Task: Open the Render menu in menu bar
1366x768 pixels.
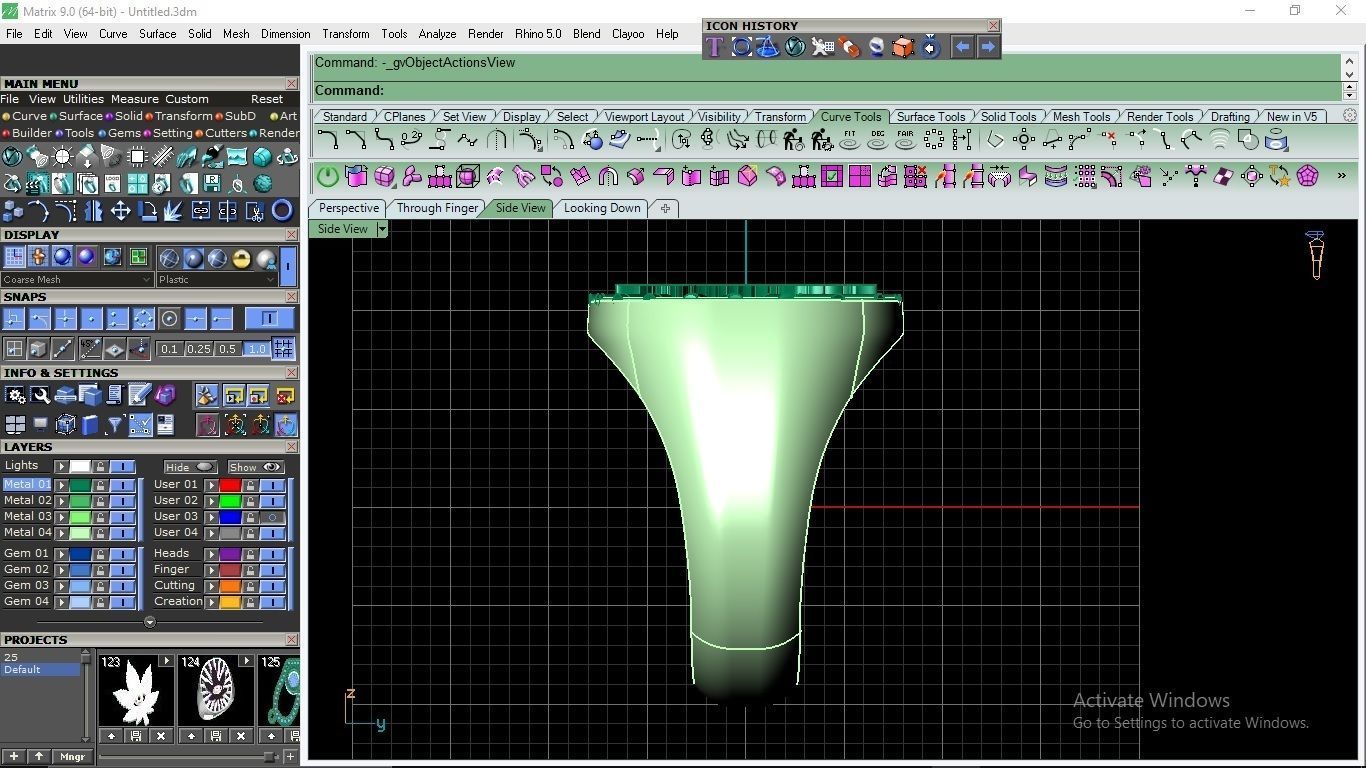Action: point(486,34)
